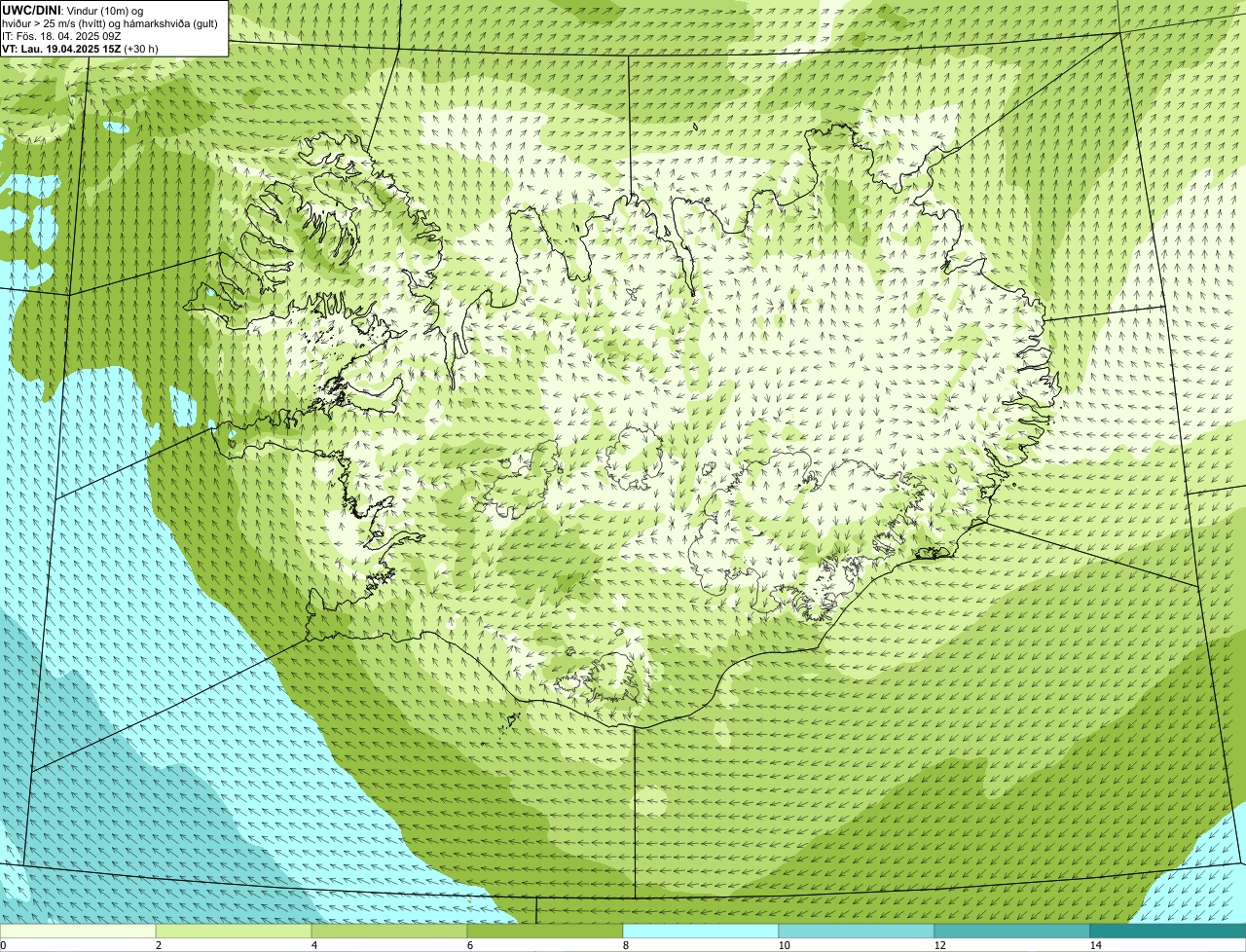This screenshot has width=1246, height=952.
Task: Click the 'IT: Fös. 18. 04. 2025 09Z' line
Action: click(61, 36)
